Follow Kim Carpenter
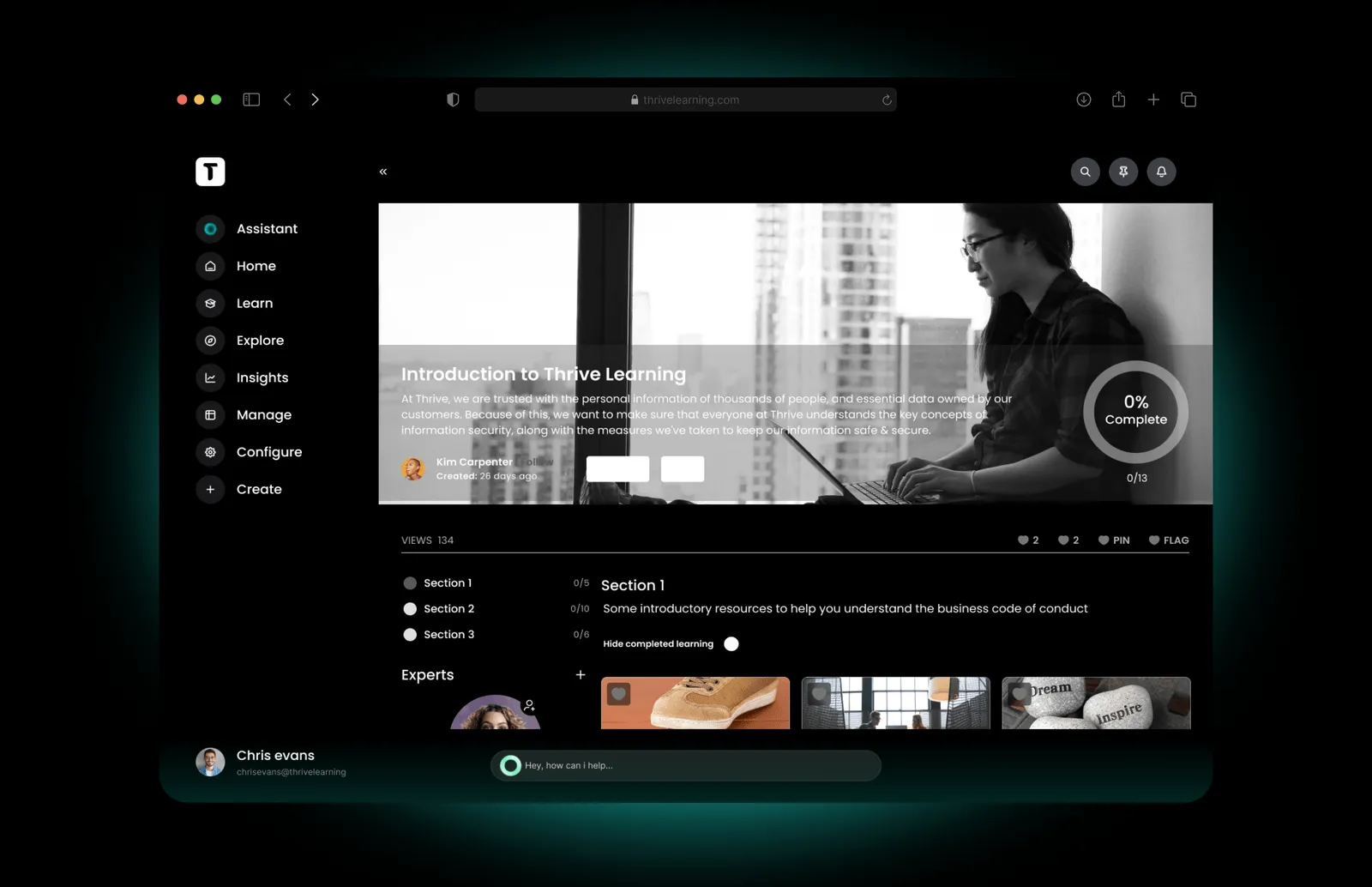Viewport: 1372px width, 887px height. point(537,462)
